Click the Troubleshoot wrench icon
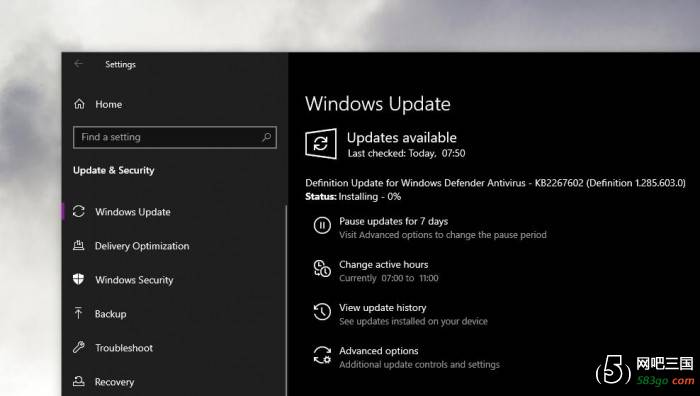700x396 pixels. pos(79,347)
